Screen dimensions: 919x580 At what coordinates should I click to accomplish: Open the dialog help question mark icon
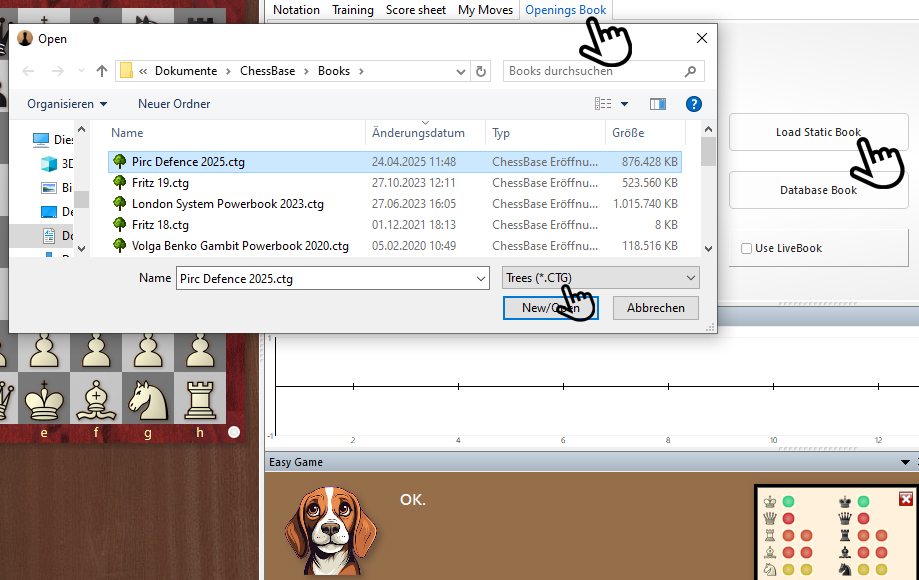693,104
